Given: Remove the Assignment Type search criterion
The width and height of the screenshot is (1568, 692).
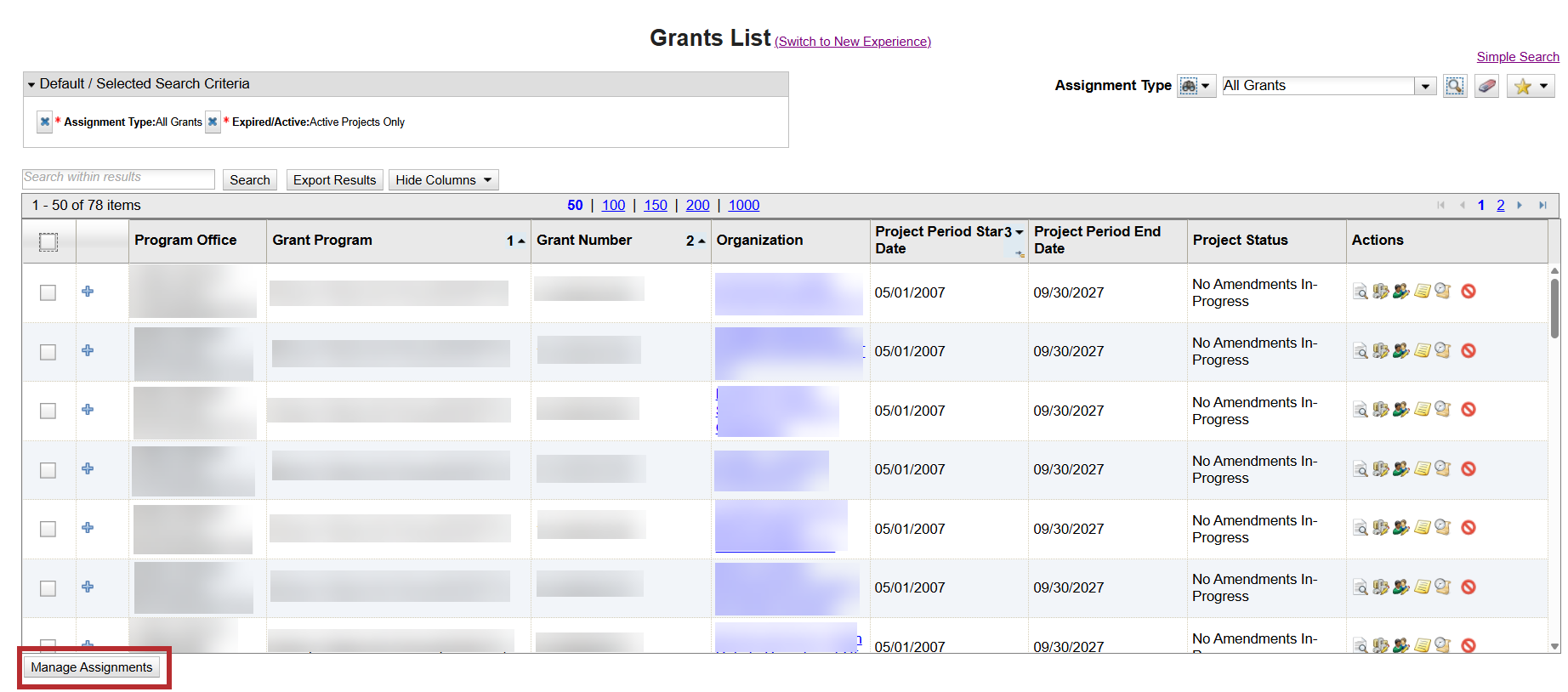Looking at the screenshot, I should (45, 122).
